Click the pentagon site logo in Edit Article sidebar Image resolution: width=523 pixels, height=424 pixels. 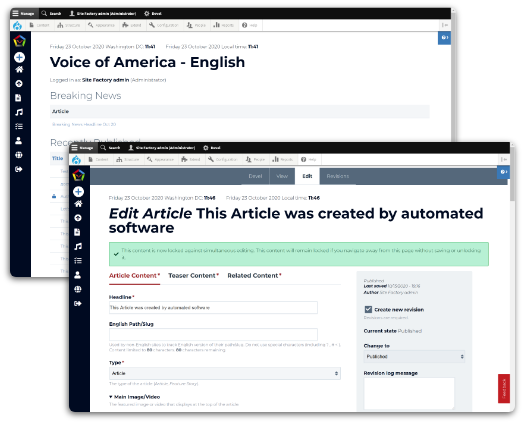click(x=78, y=175)
